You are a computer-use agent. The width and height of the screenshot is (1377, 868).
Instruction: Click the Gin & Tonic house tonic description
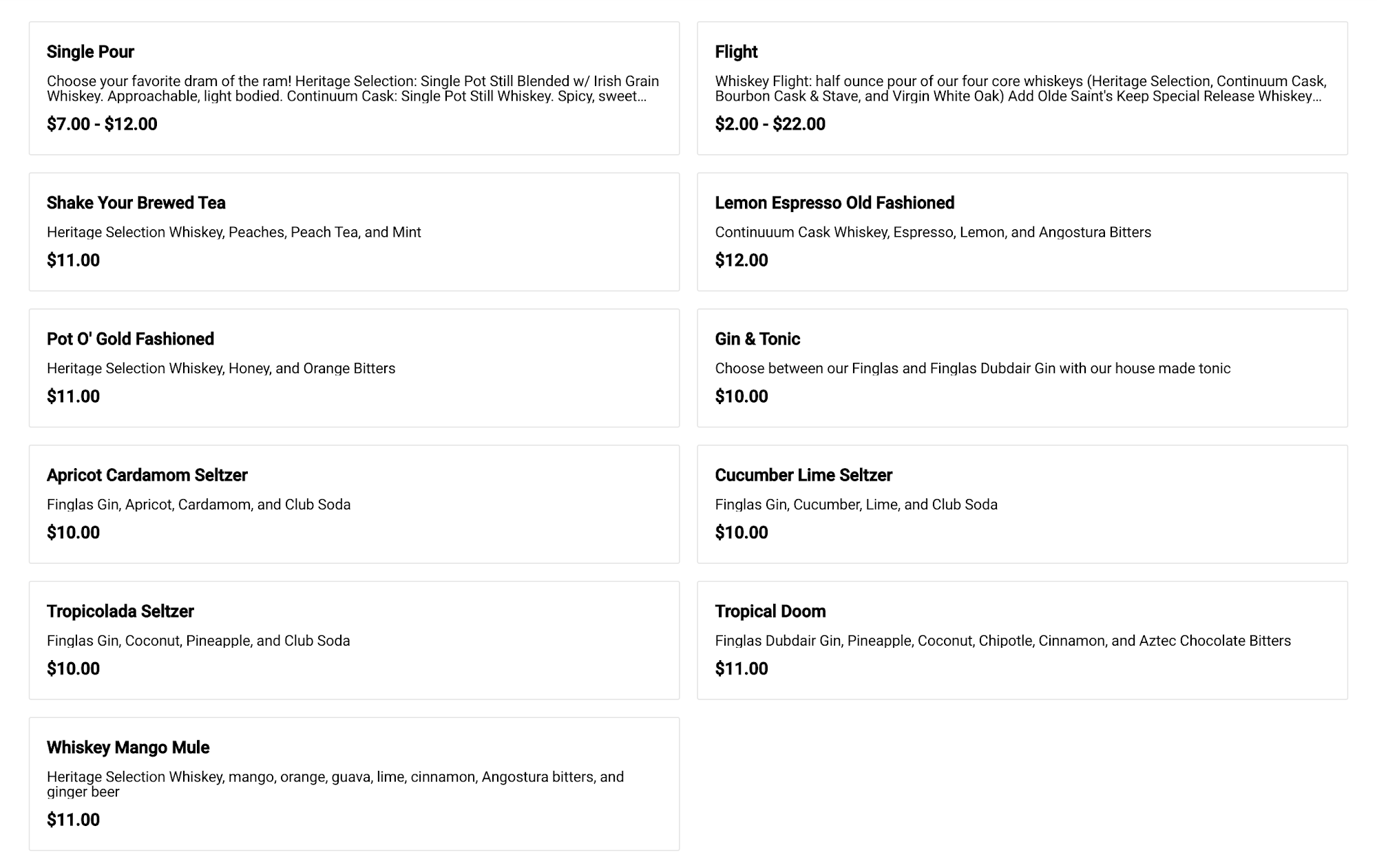(972, 368)
